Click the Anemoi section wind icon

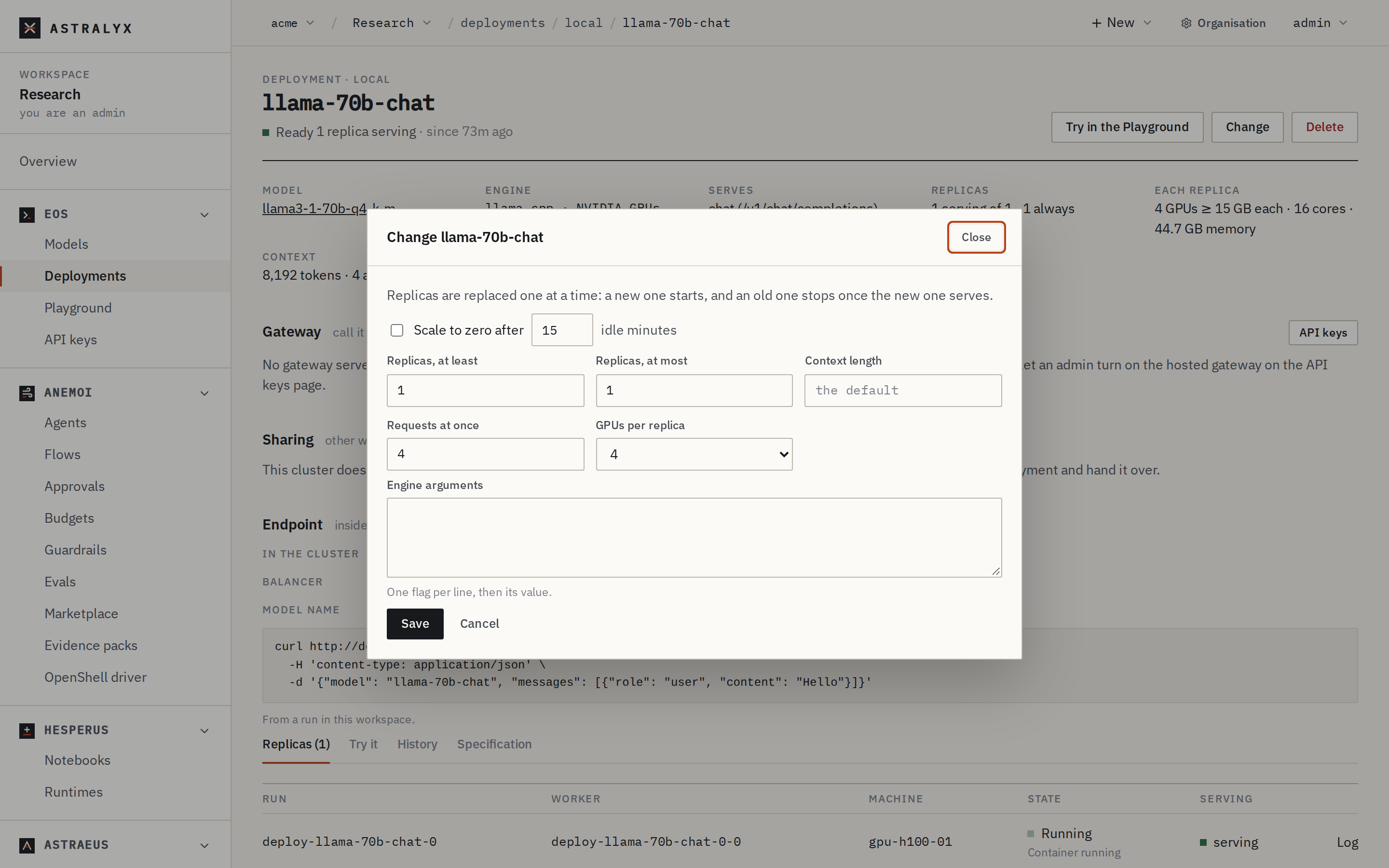pos(27,393)
